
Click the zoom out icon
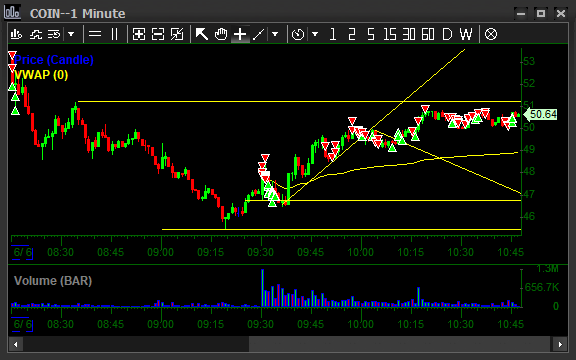[158, 35]
